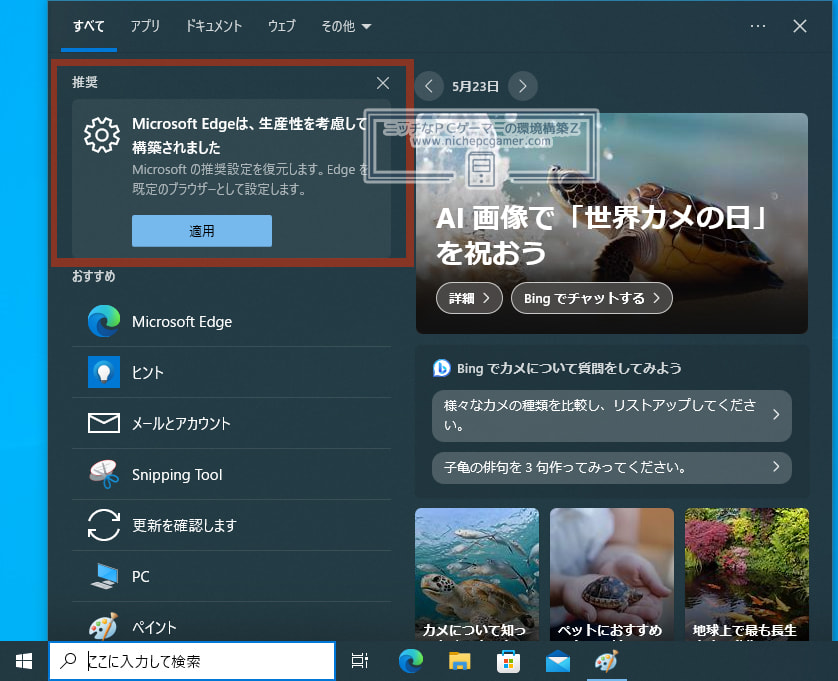Screen dimensions: 838x681
Task: Open the three-dot options menu
Action: [x=758, y=26]
